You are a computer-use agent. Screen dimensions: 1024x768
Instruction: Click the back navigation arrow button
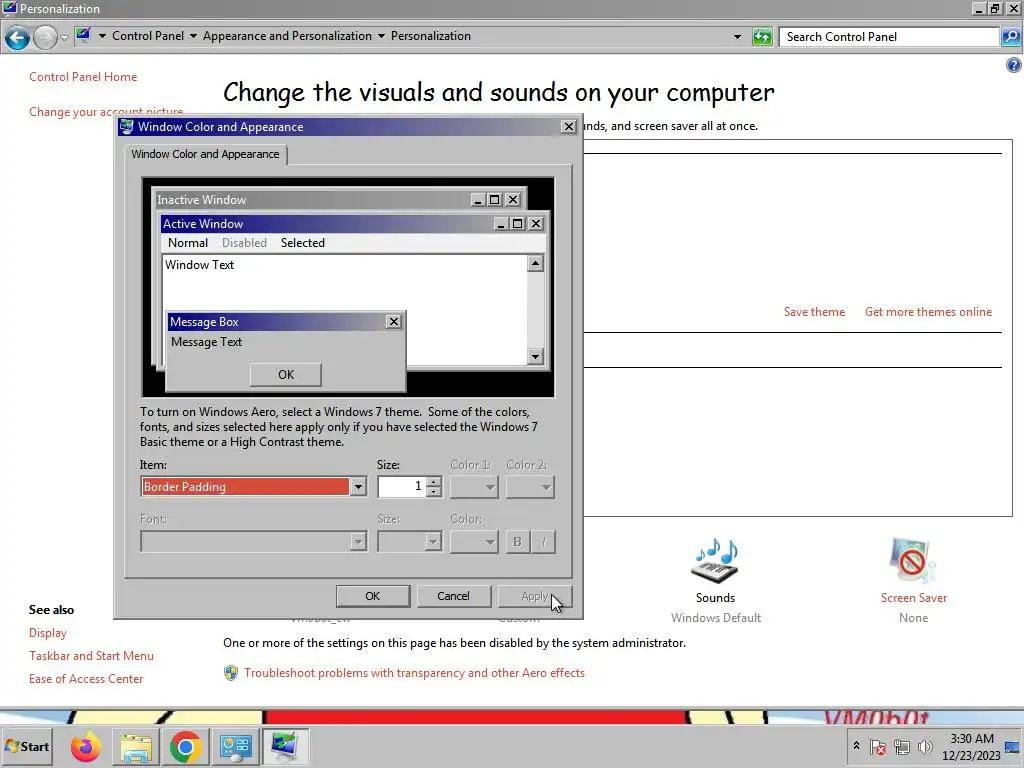(x=18, y=37)
